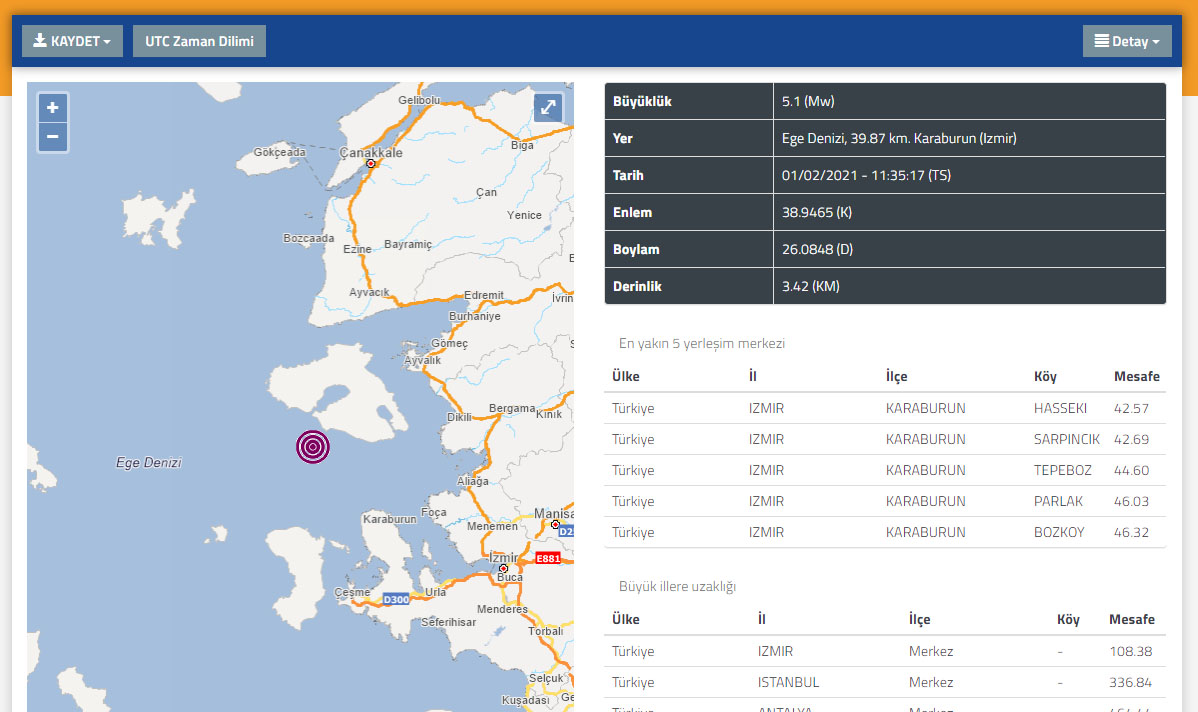
Task: Click the Ege Denizi label on map
Action: pyautogui.click(x=149, y=463)
